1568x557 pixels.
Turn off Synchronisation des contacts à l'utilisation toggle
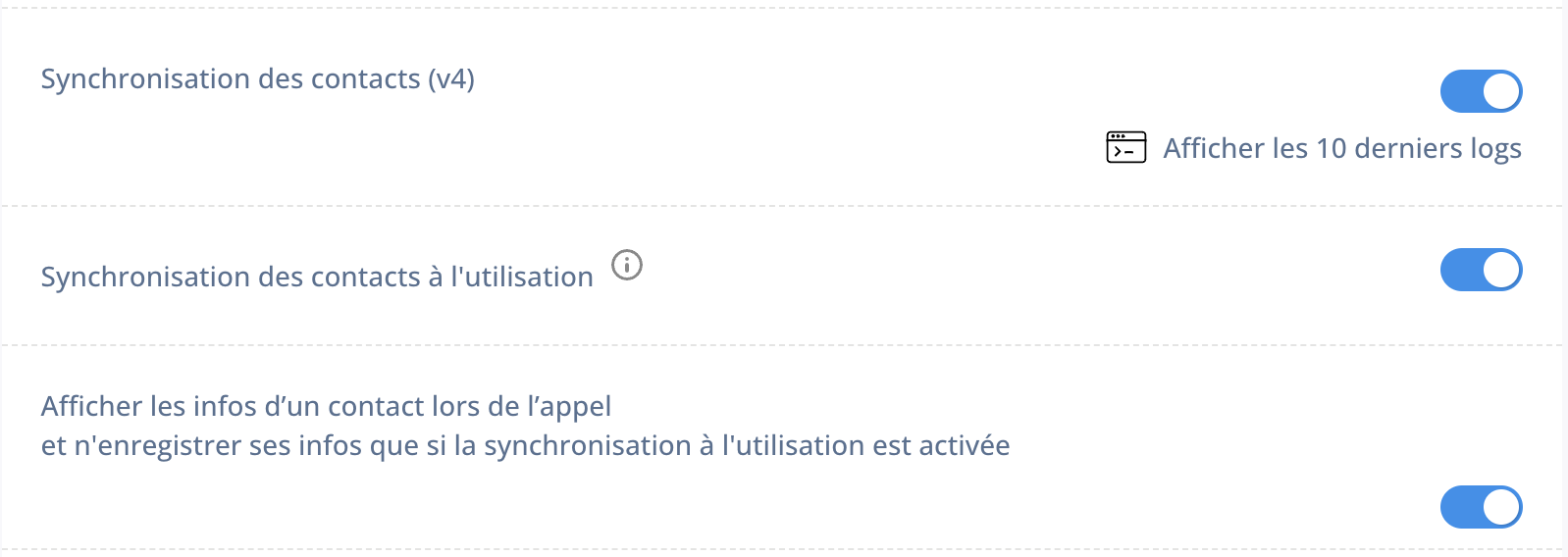click(x=1482, y=270)
